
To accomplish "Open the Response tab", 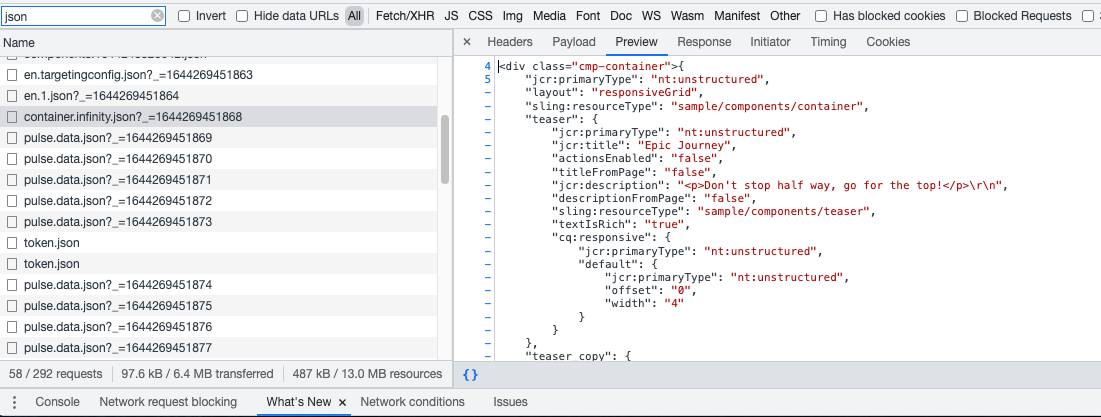I will pyautogui.click(x=704, y=42).
